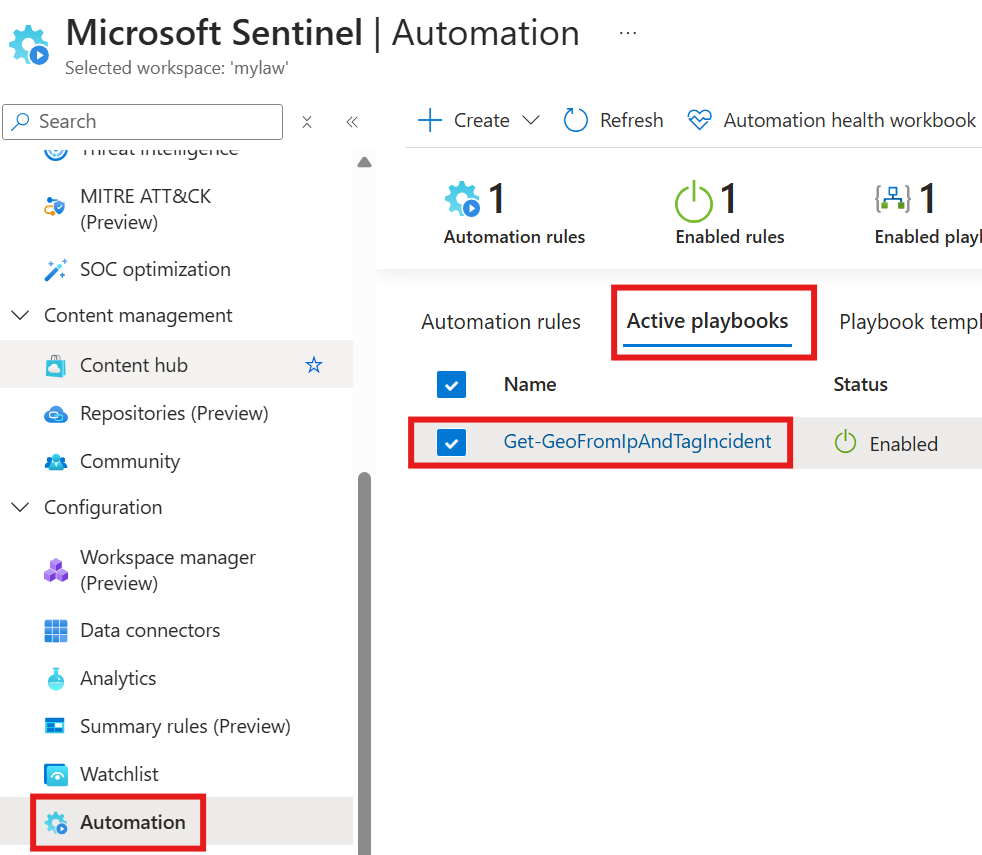Open Summary rules (Preview) in sidebar
Viewport: 982px width, 855px height.
coord(185,726)
